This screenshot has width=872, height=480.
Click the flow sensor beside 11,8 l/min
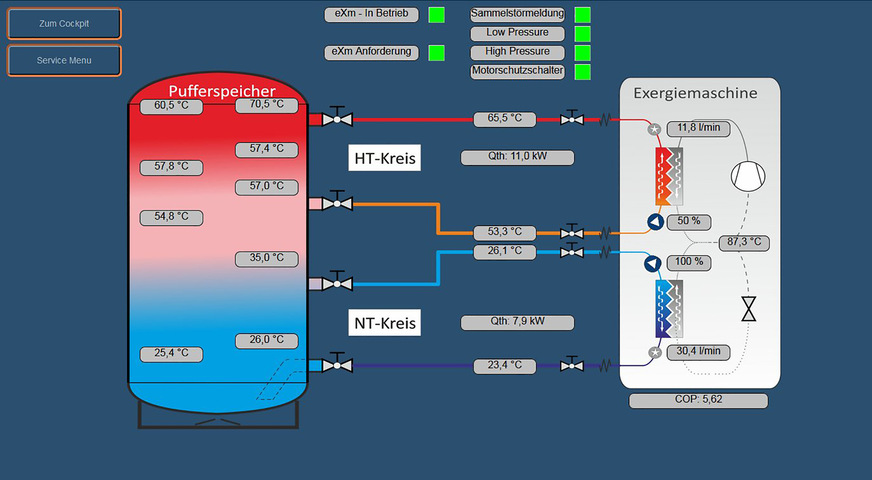[655, 129]
